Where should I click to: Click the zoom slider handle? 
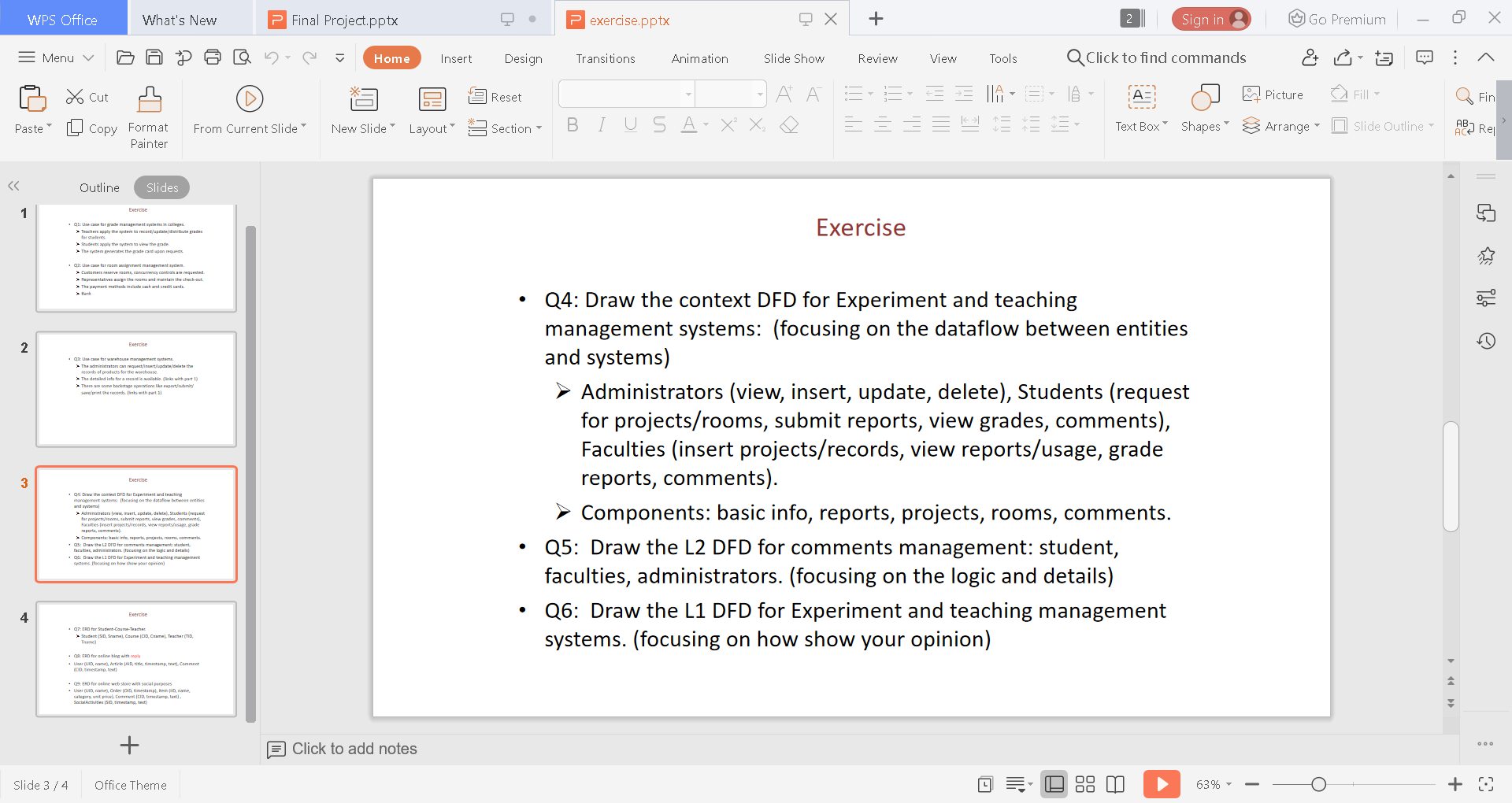pyautogui.click(x=1319, y=784)
